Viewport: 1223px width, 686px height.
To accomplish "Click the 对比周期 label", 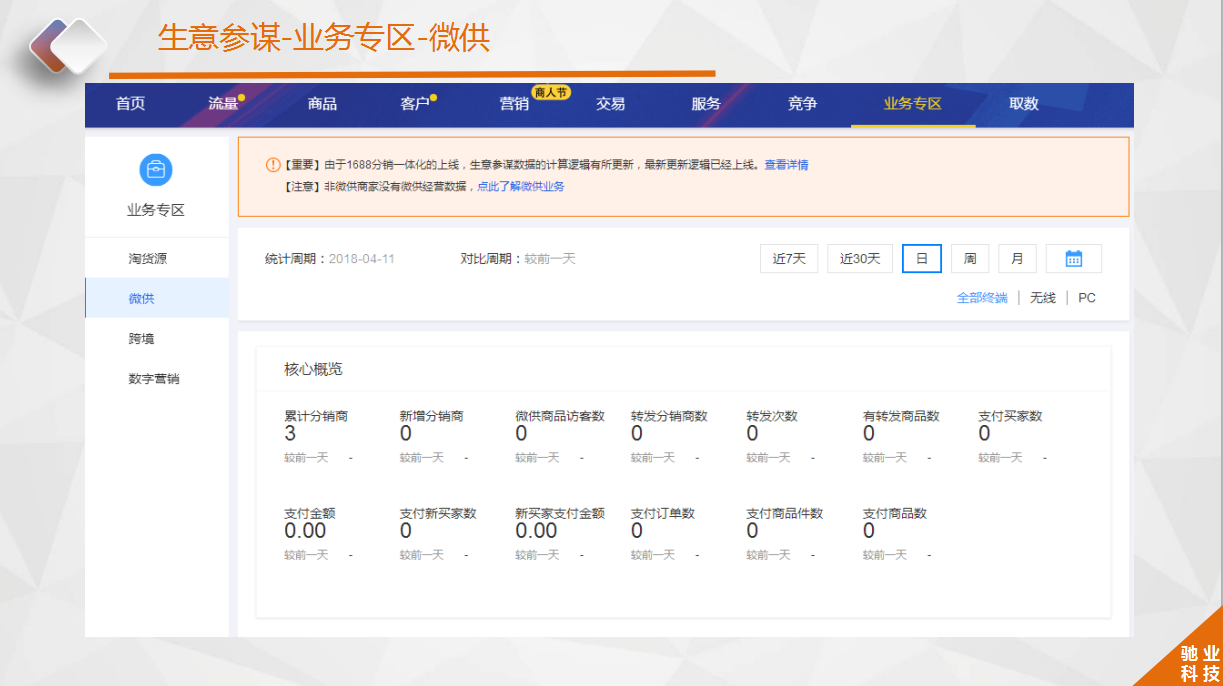I will point(492,259).
